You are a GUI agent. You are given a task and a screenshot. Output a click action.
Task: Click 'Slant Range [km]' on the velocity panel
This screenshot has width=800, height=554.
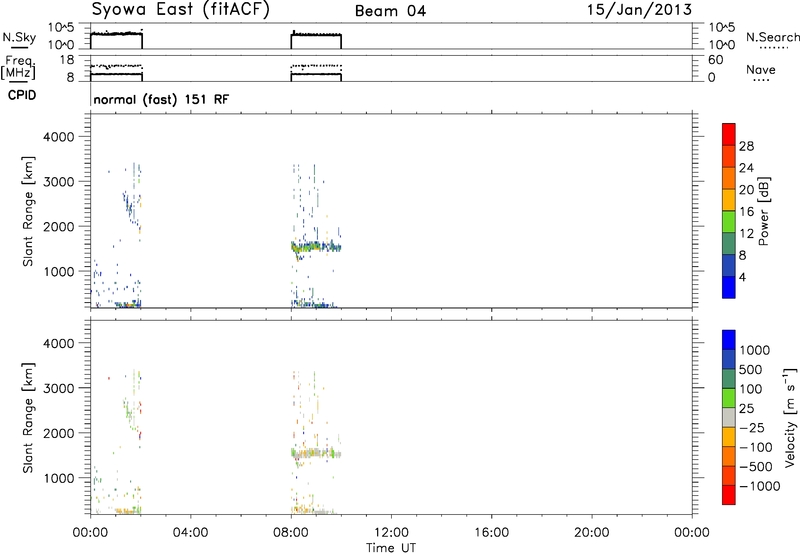click(28, 418)
